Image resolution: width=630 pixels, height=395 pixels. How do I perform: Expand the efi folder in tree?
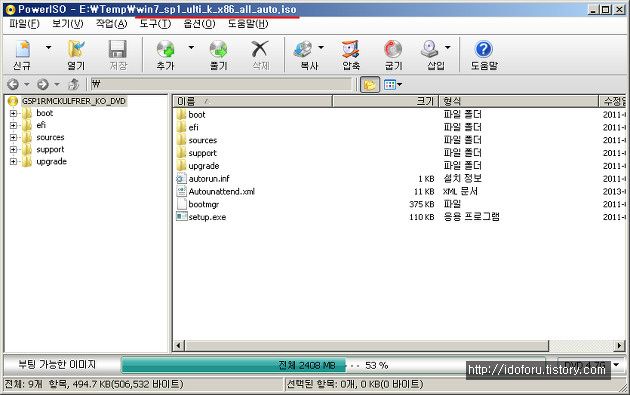pos(13,125)
